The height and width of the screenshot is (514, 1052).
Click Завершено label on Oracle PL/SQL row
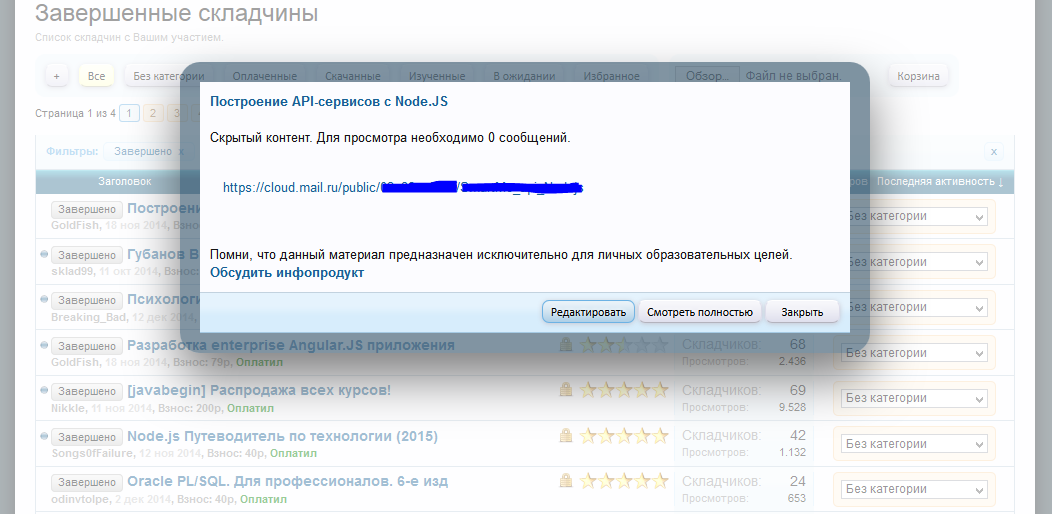click(x=87, y=482)
